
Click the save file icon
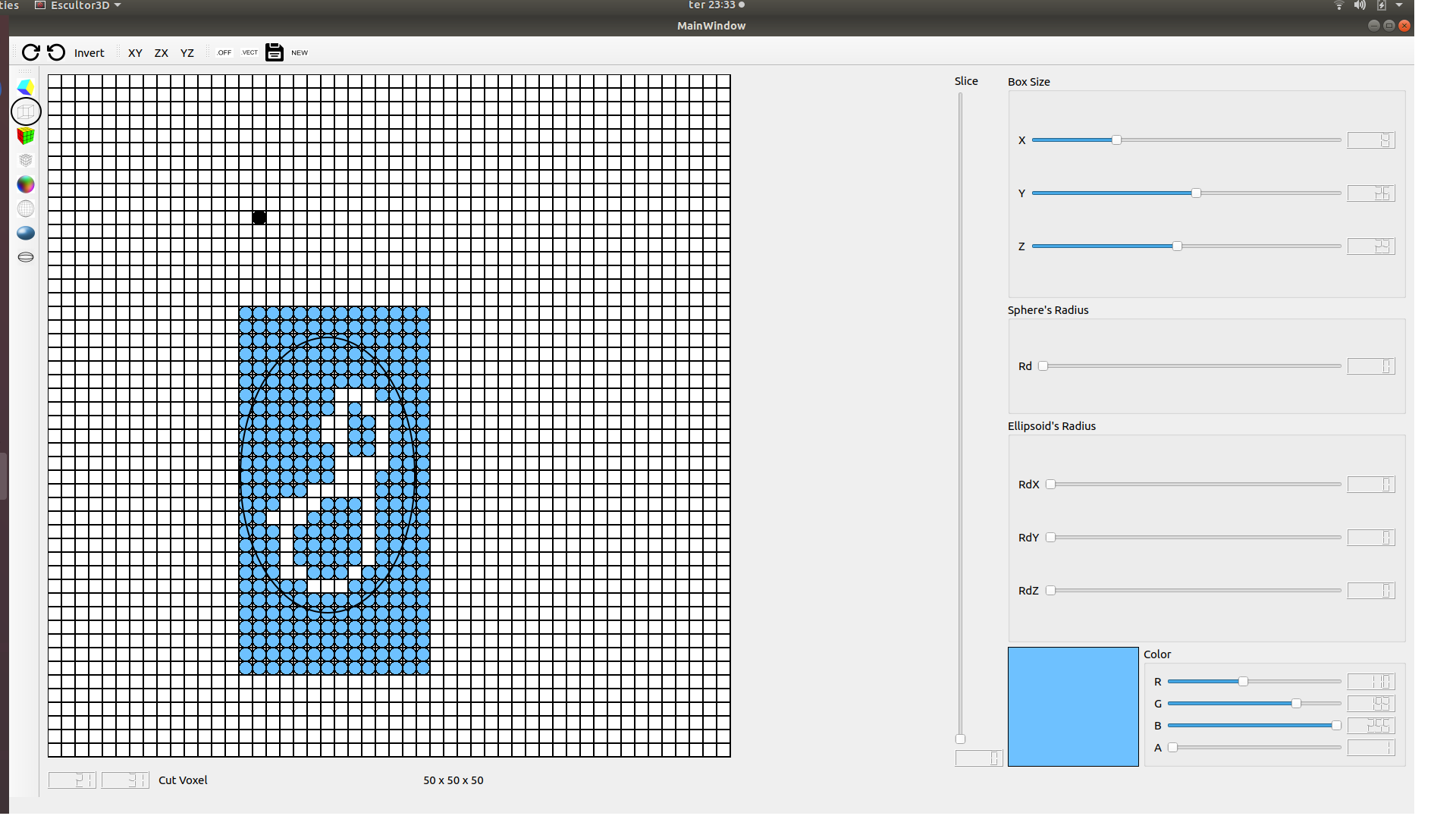pyautogui.click(x=275, y=52)
